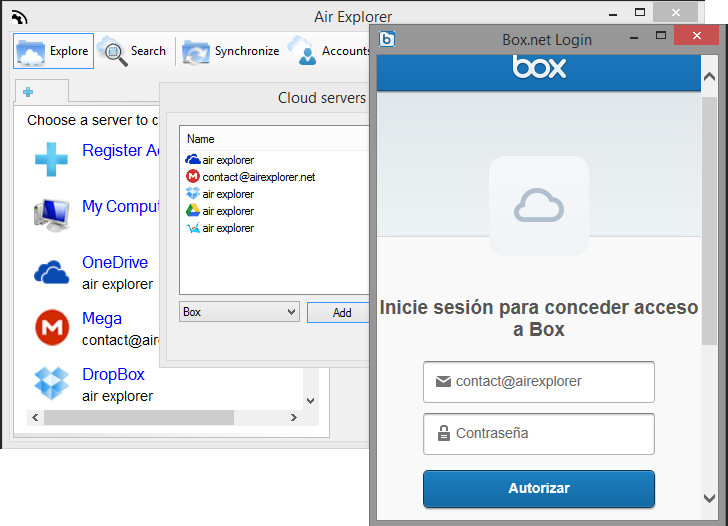Screen dimensions: 728x526
Task: Click the Air Explorer app logo icon
Action: 20,17
